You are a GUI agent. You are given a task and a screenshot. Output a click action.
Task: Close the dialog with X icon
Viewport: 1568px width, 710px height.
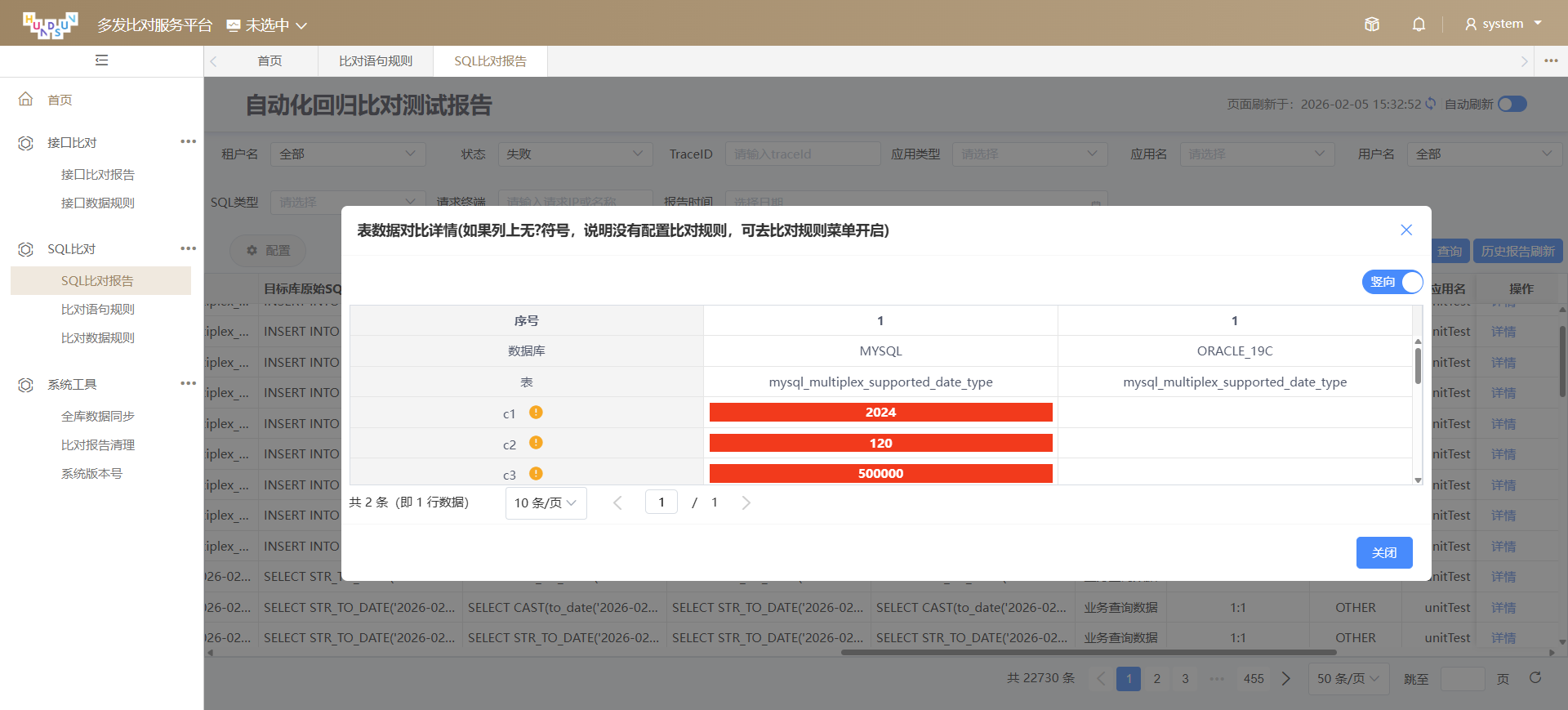click(x=1406, y=230)
